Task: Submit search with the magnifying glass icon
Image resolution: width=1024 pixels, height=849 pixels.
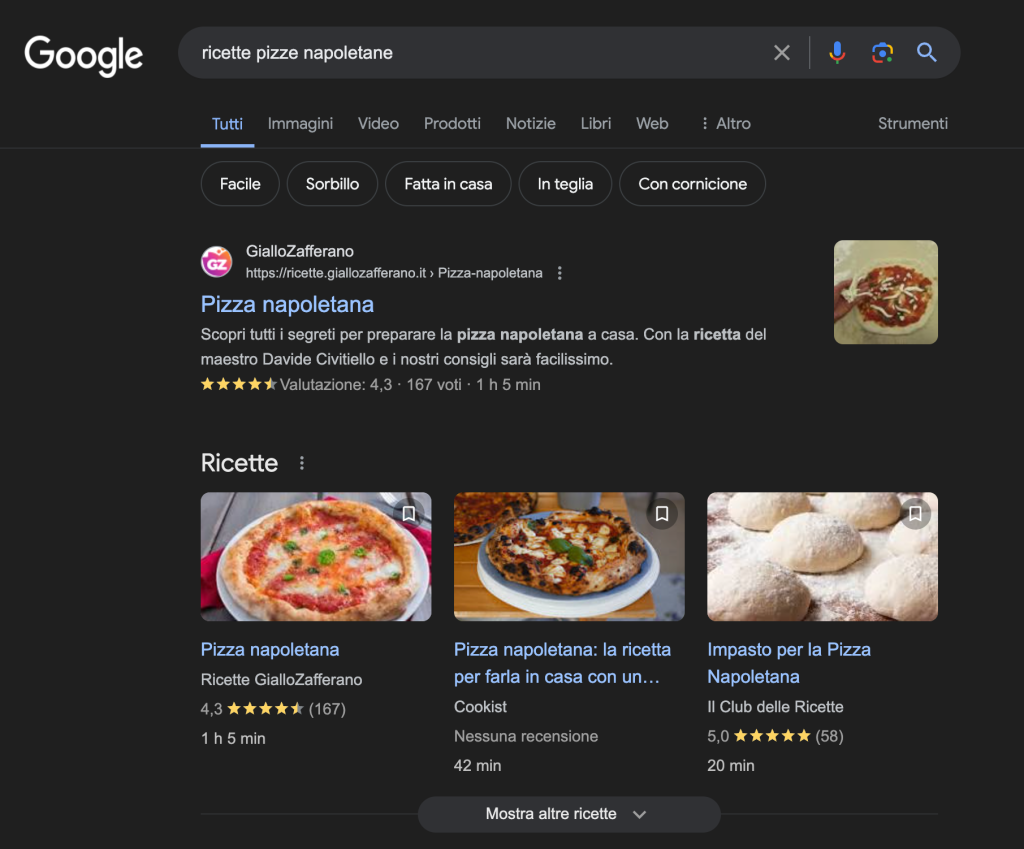Action: click(927, 52)
